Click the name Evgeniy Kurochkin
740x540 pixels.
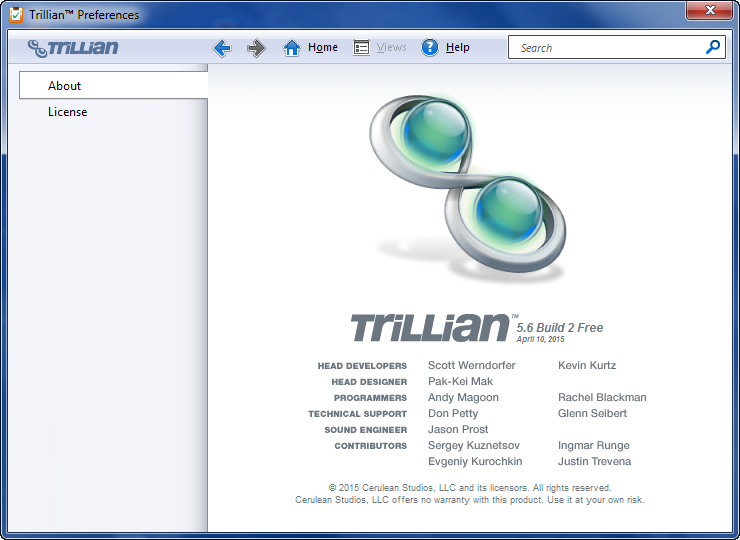[x=475, y=462]
